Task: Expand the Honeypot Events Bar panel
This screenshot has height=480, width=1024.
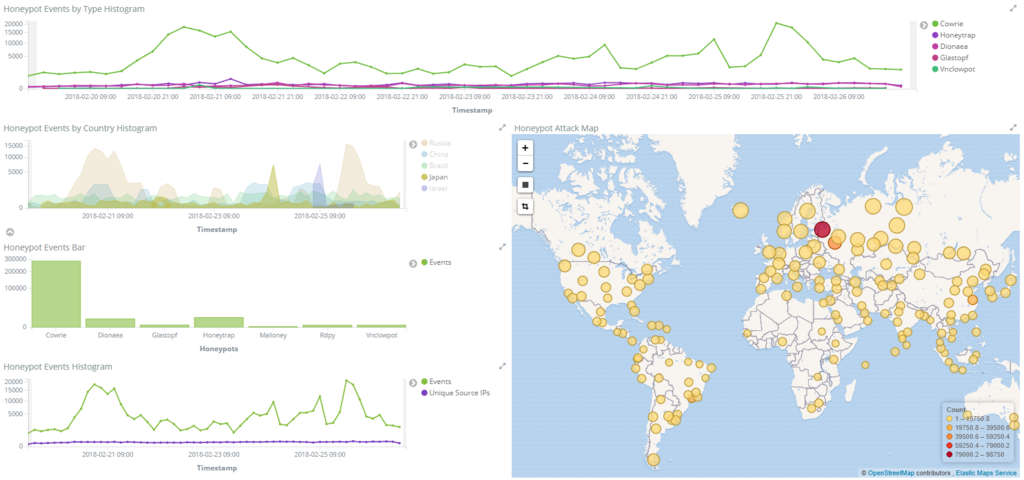Action: tap(502, 246)
